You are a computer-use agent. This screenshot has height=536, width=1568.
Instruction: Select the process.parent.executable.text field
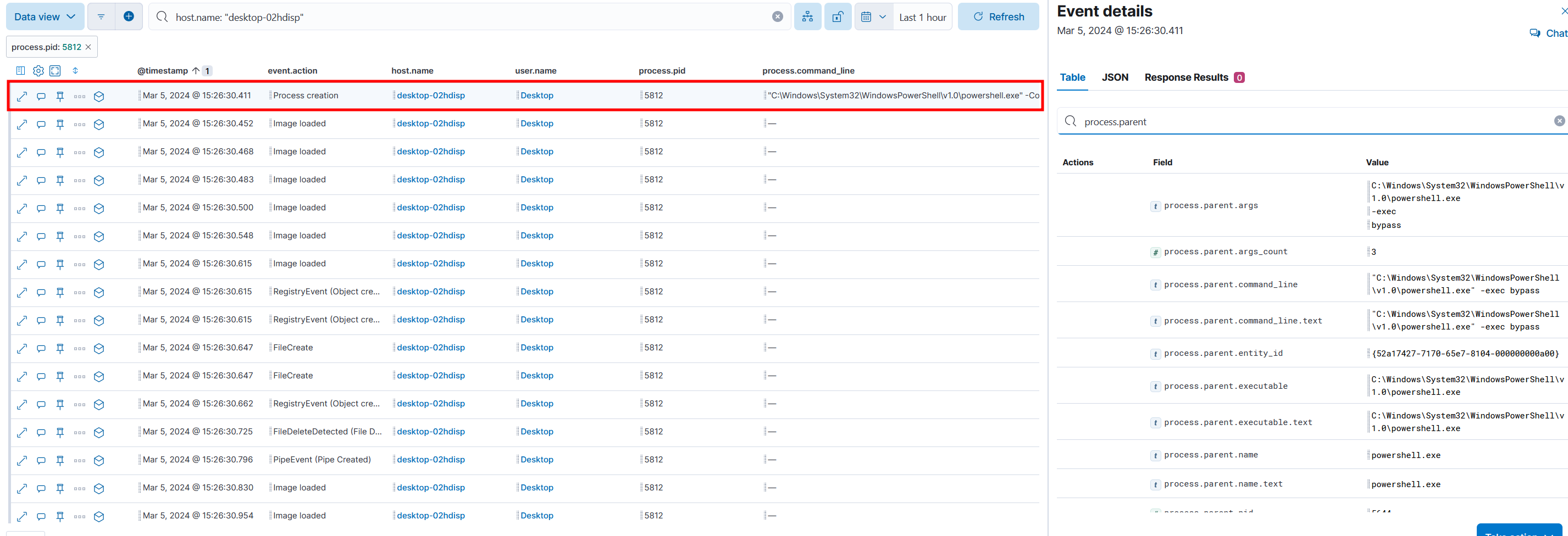point(1238,423)
